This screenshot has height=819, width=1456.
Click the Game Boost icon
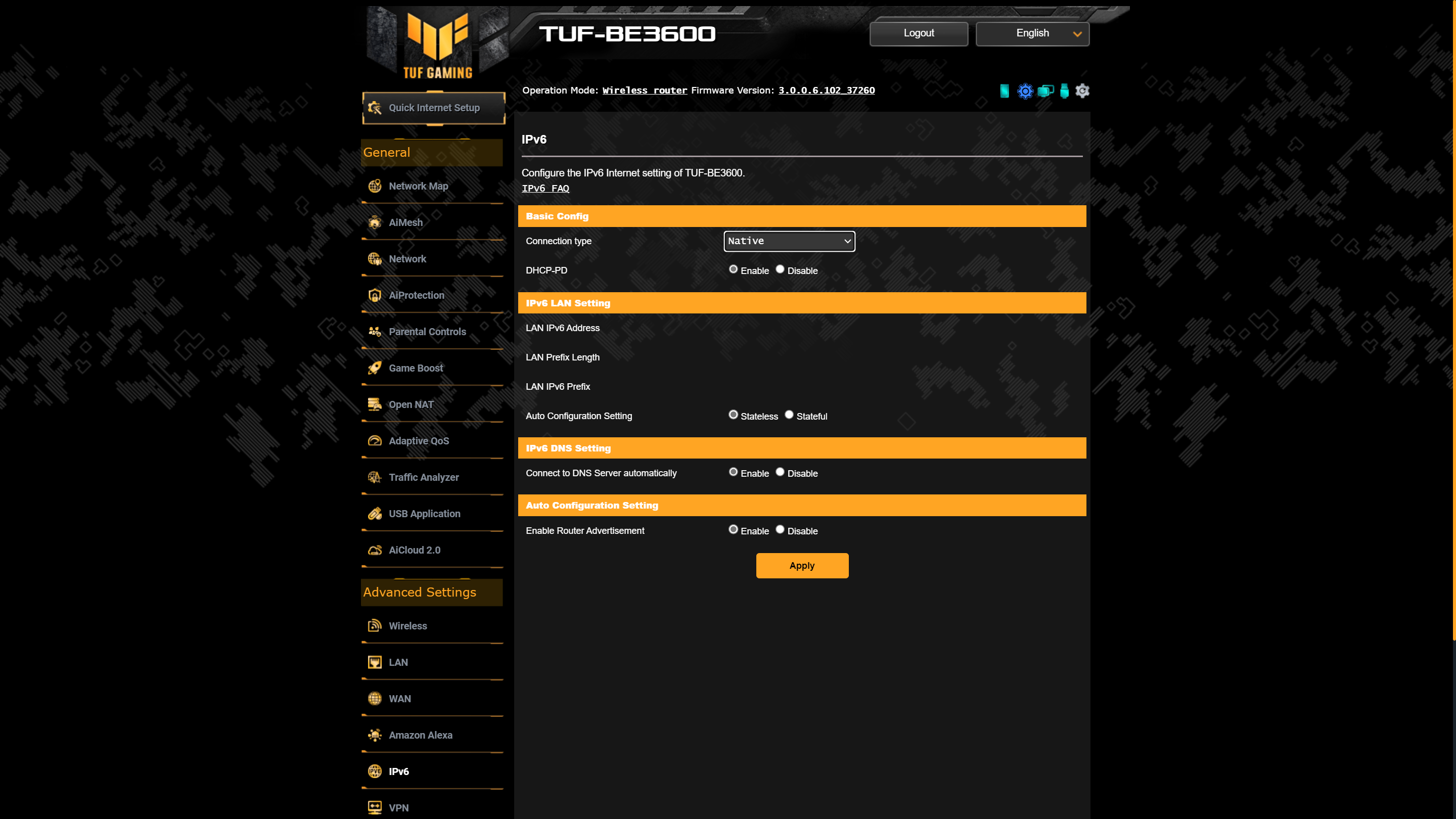click(x=375, y=367)
